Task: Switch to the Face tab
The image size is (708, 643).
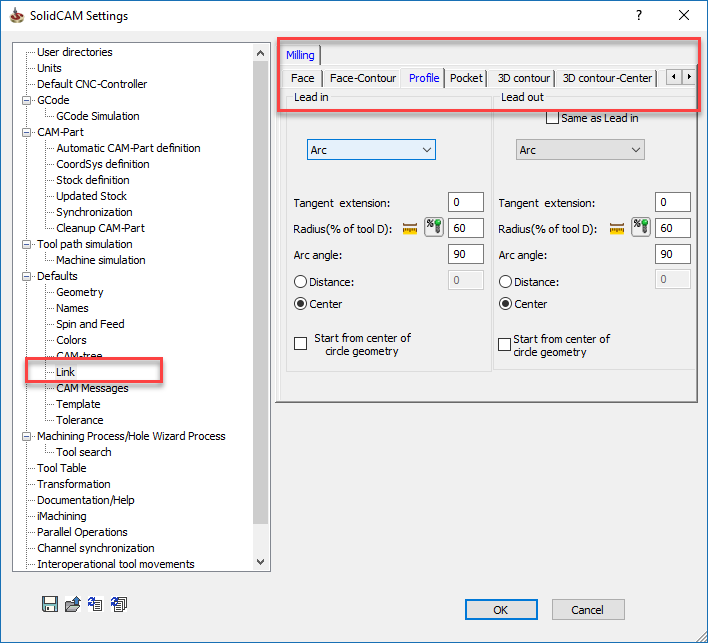Action: coord(303,78)
